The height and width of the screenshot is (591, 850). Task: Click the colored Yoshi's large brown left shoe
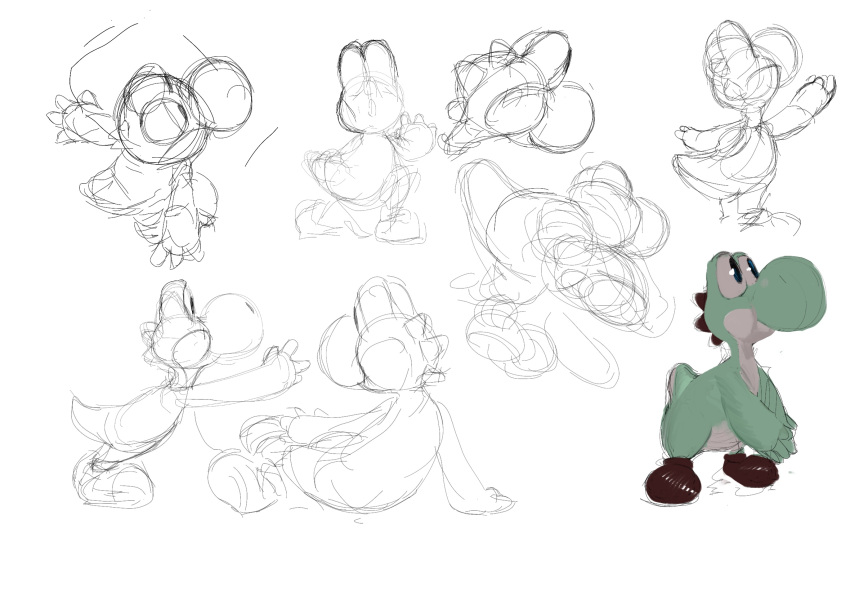click(x=673, y=481)
